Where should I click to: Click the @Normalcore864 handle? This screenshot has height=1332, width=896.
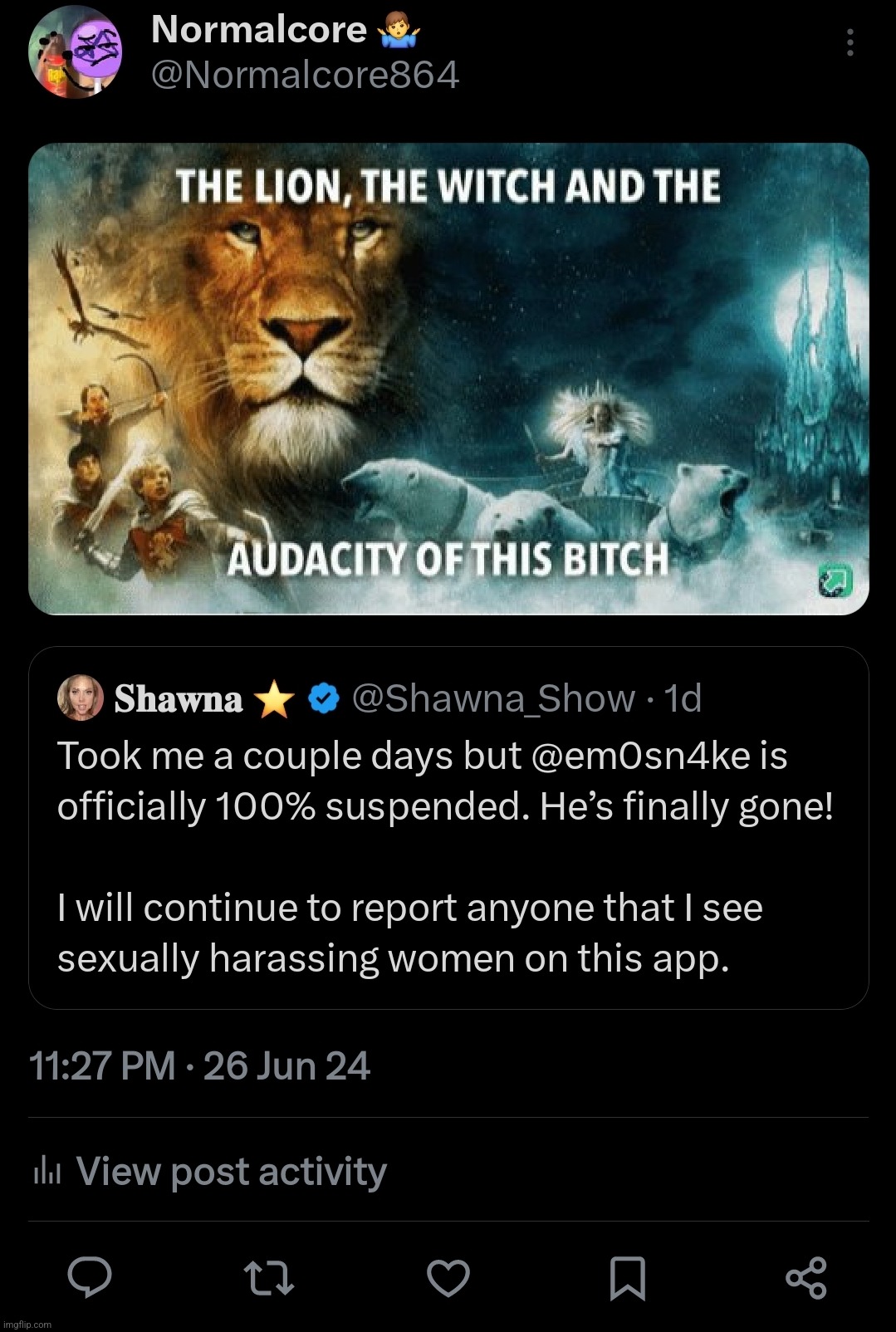[305, 76]
